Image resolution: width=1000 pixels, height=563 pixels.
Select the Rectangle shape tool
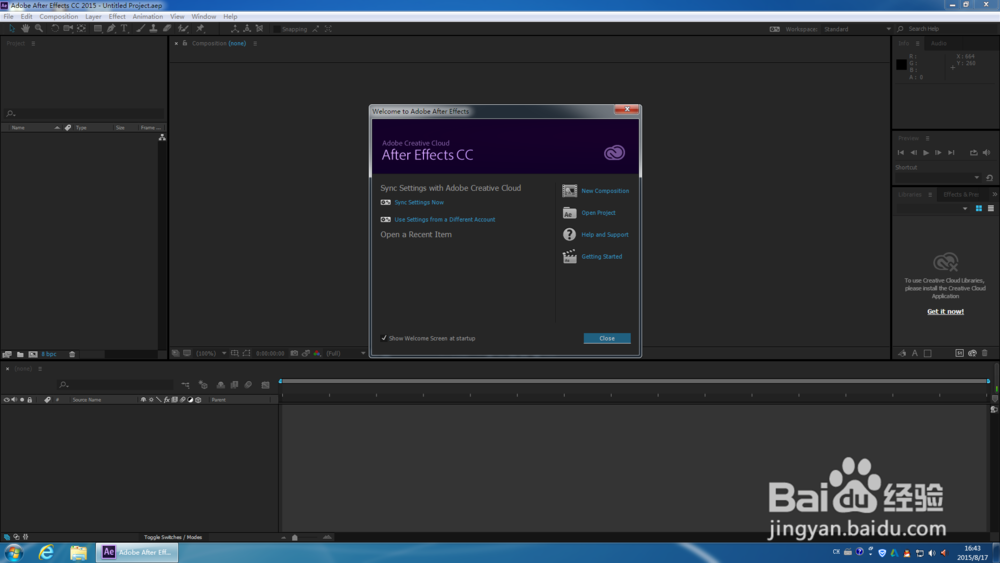pyautogui.click(x=98, y=29)
